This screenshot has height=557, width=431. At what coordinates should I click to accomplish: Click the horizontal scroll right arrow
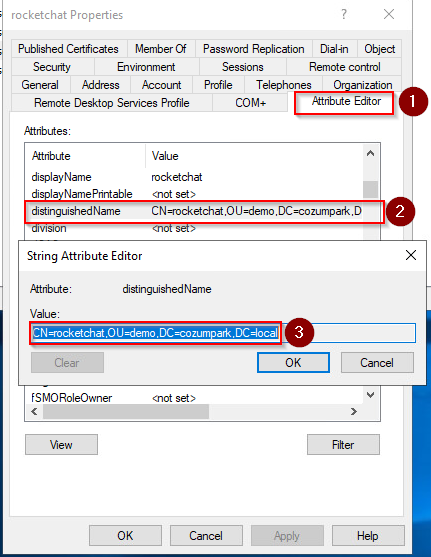click(354, 411)
